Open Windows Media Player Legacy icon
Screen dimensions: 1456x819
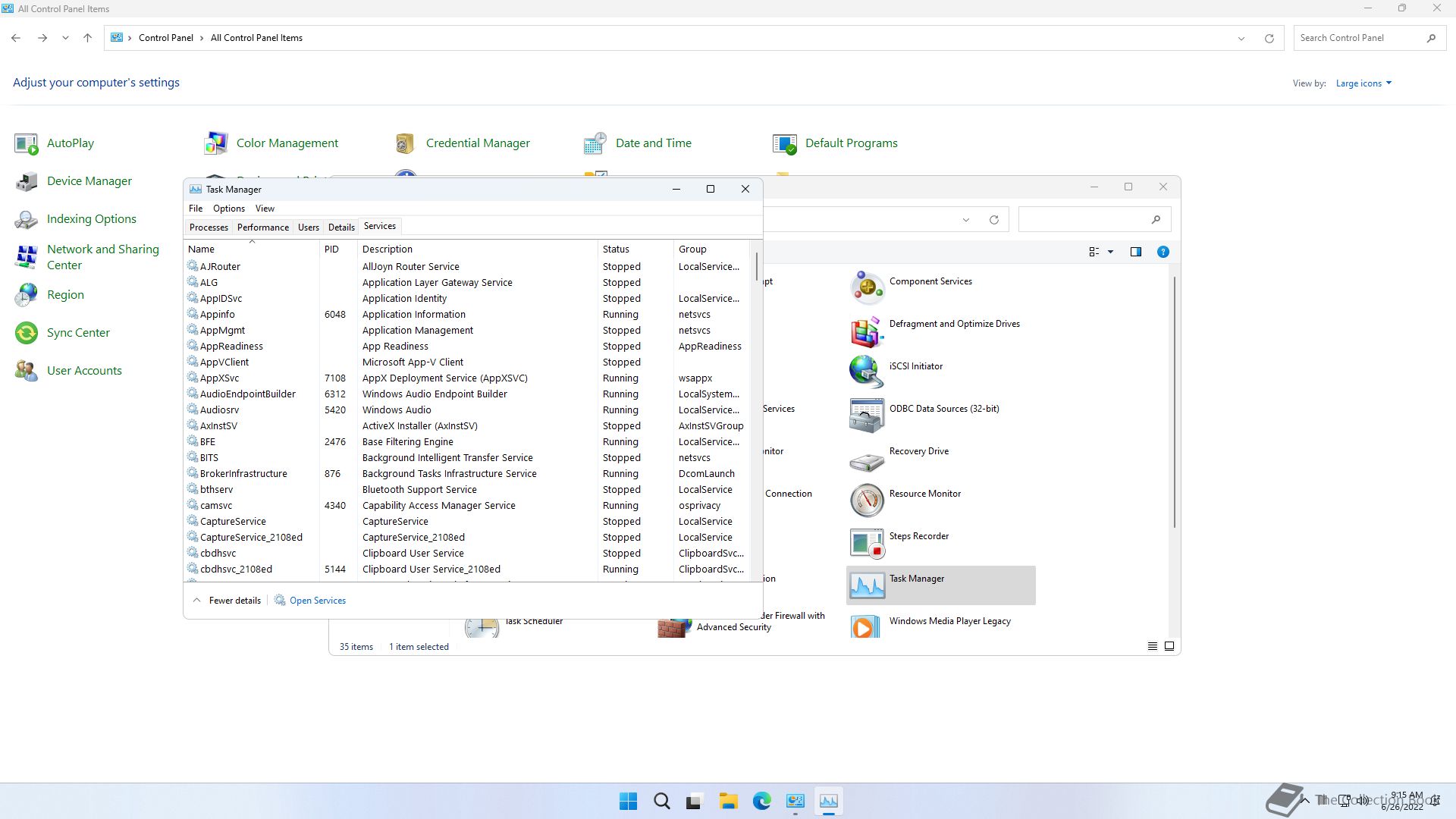867,626
